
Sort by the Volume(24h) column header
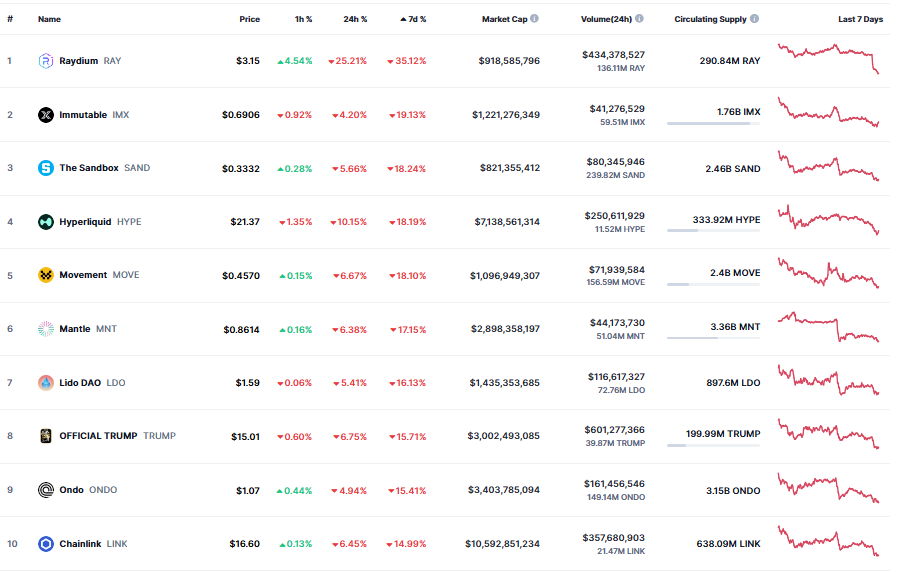606,20
